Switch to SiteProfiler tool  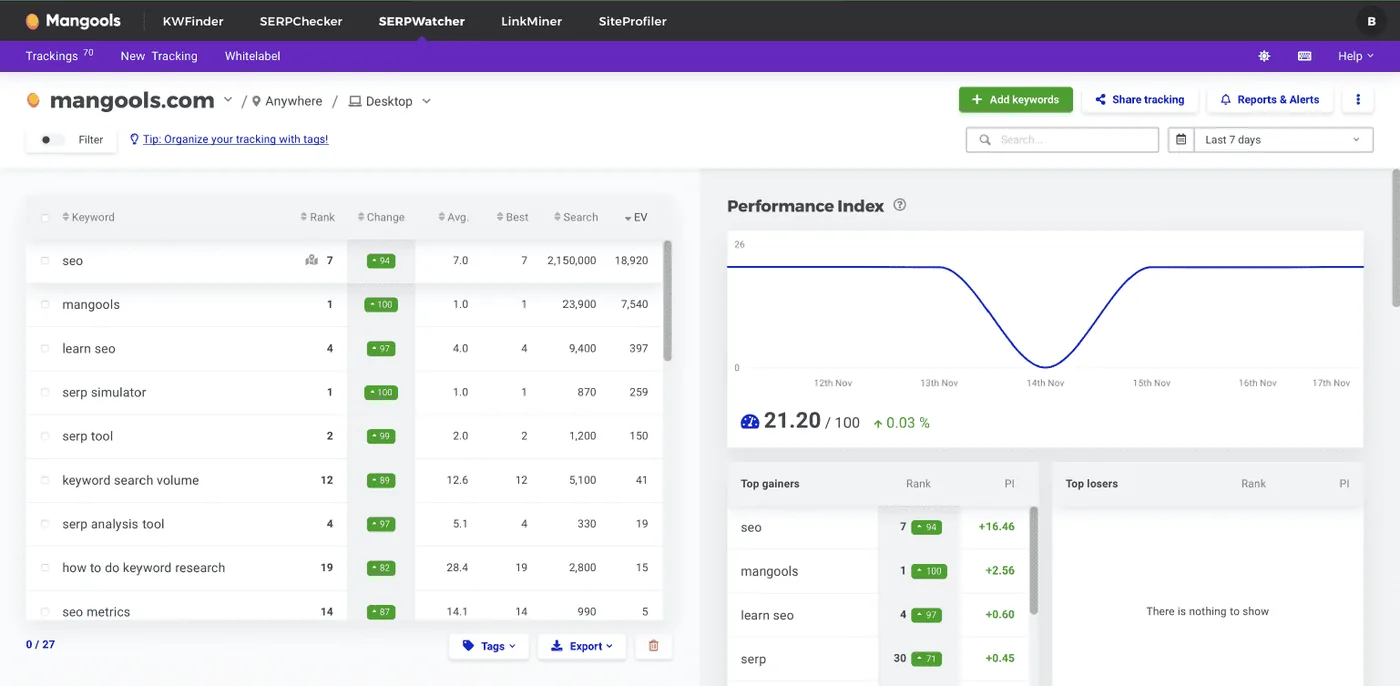click(632, 21)
